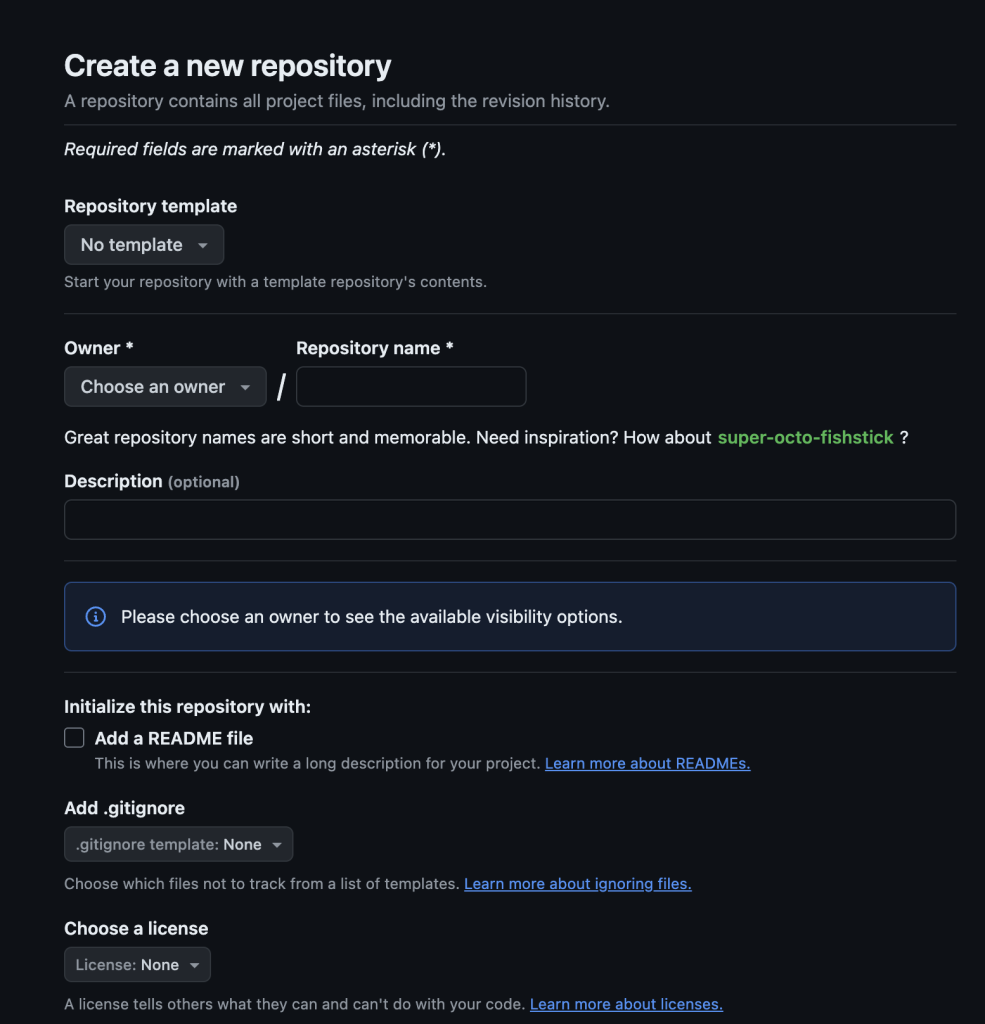This screenshot has width=985, height=1024.
Task: Expand the .gitignore template selector
Action: pyautogui.click(x=178, y=844)
